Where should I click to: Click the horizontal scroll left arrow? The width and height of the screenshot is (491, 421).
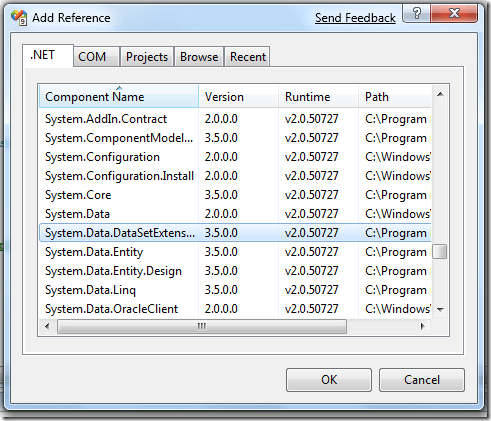47,326
